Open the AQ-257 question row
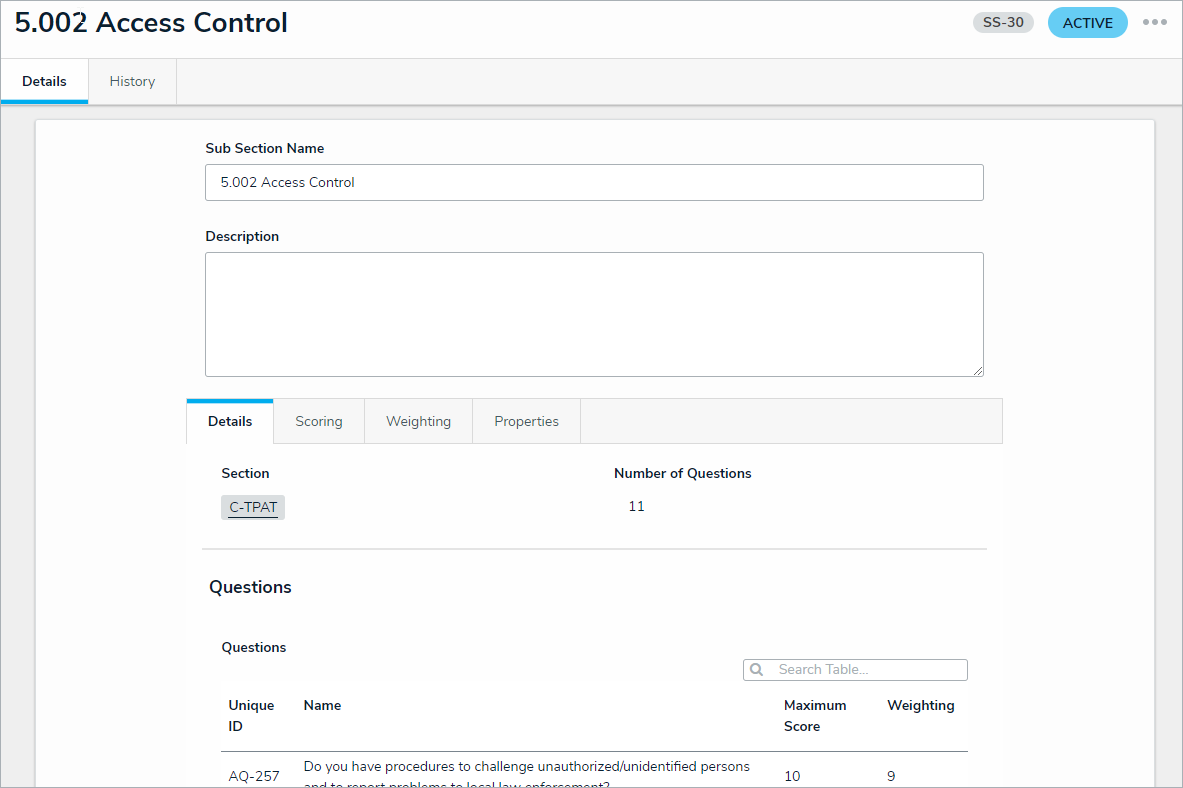The image size is (1183, 788). (x=254, y=776)
